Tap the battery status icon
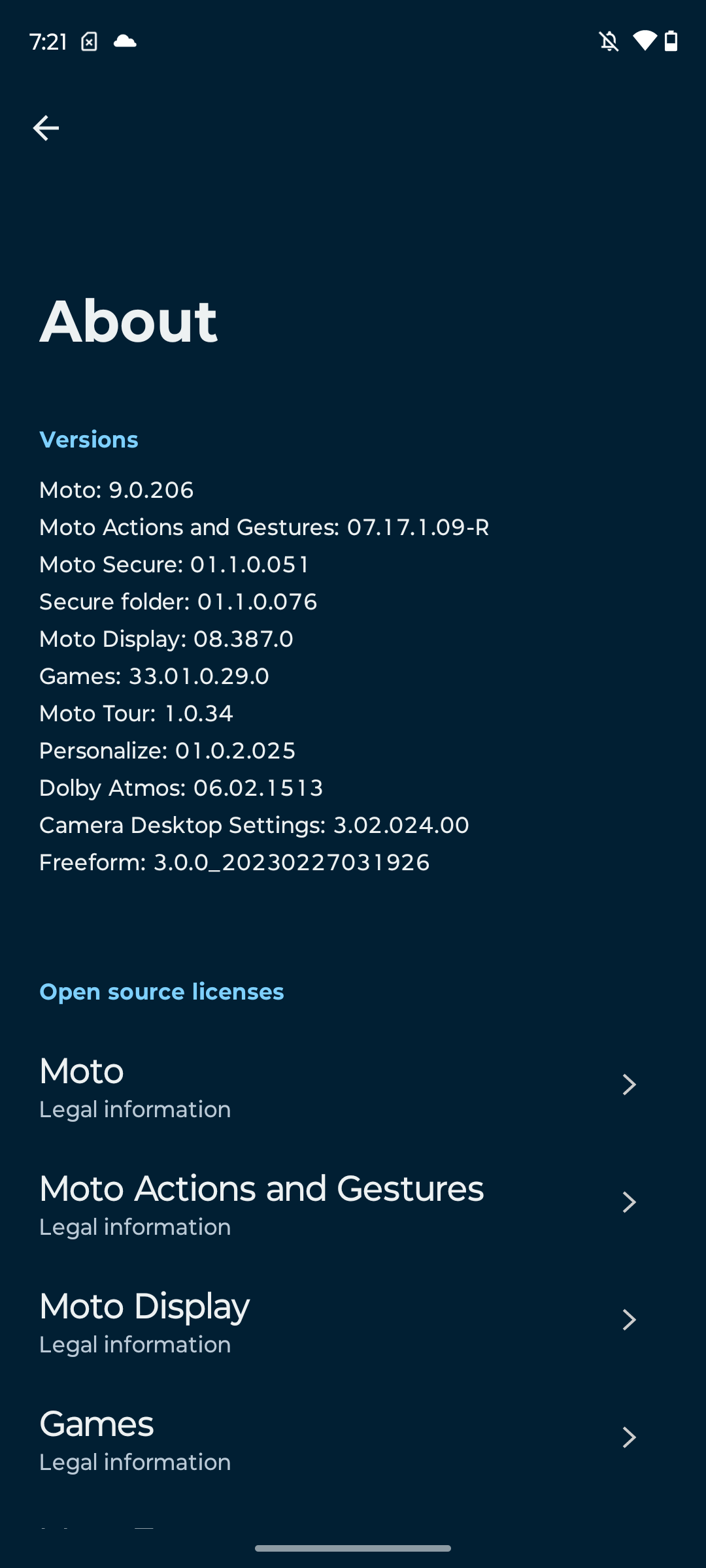 pyautogui.click(x=671, y=41)
